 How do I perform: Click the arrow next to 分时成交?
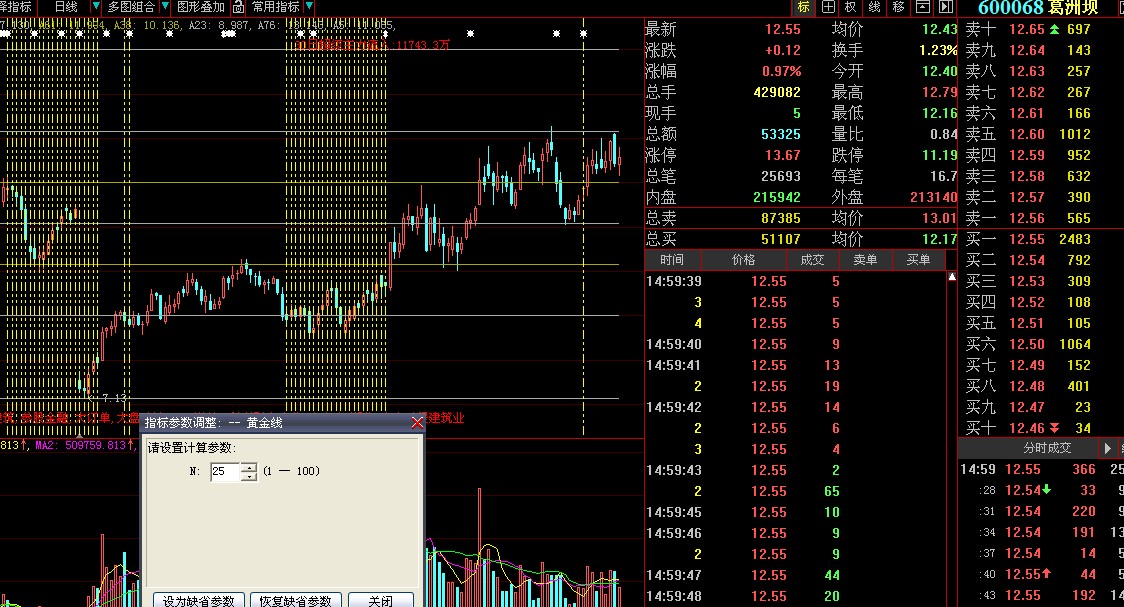tap(1108, 448)
